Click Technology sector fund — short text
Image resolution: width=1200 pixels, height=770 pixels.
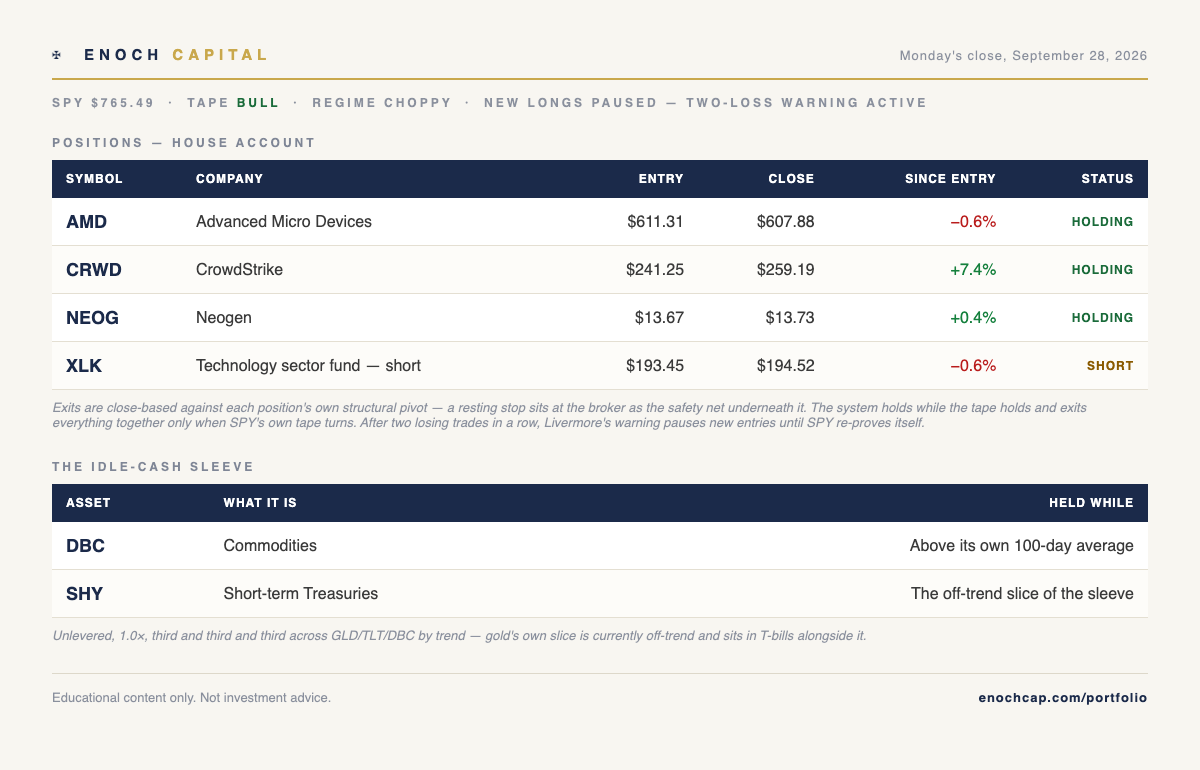(x=308, y=366)
